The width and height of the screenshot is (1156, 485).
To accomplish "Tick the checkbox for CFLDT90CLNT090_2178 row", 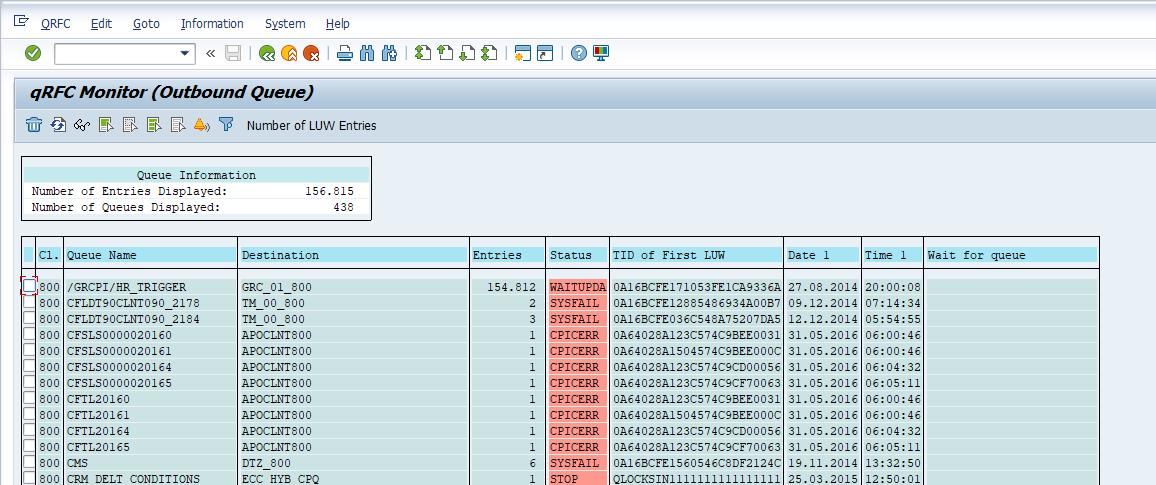I will (x=30, y=303).
